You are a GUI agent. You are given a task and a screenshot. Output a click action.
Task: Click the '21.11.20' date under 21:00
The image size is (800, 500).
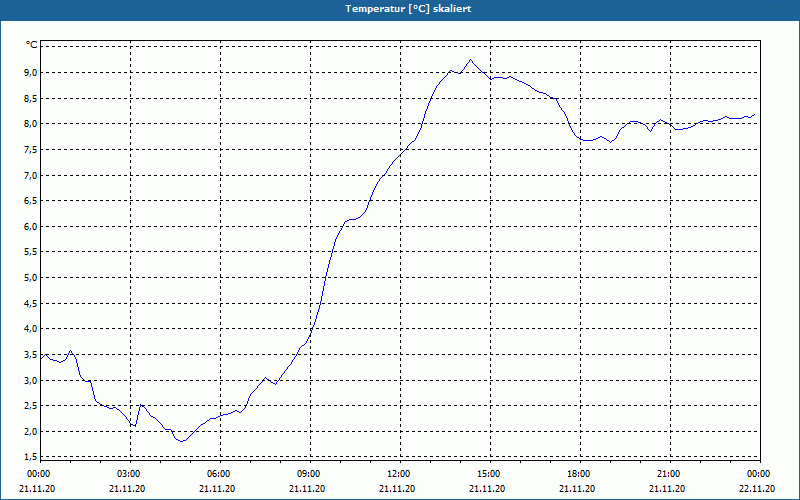pyautogui.click(x=667, y=489)
